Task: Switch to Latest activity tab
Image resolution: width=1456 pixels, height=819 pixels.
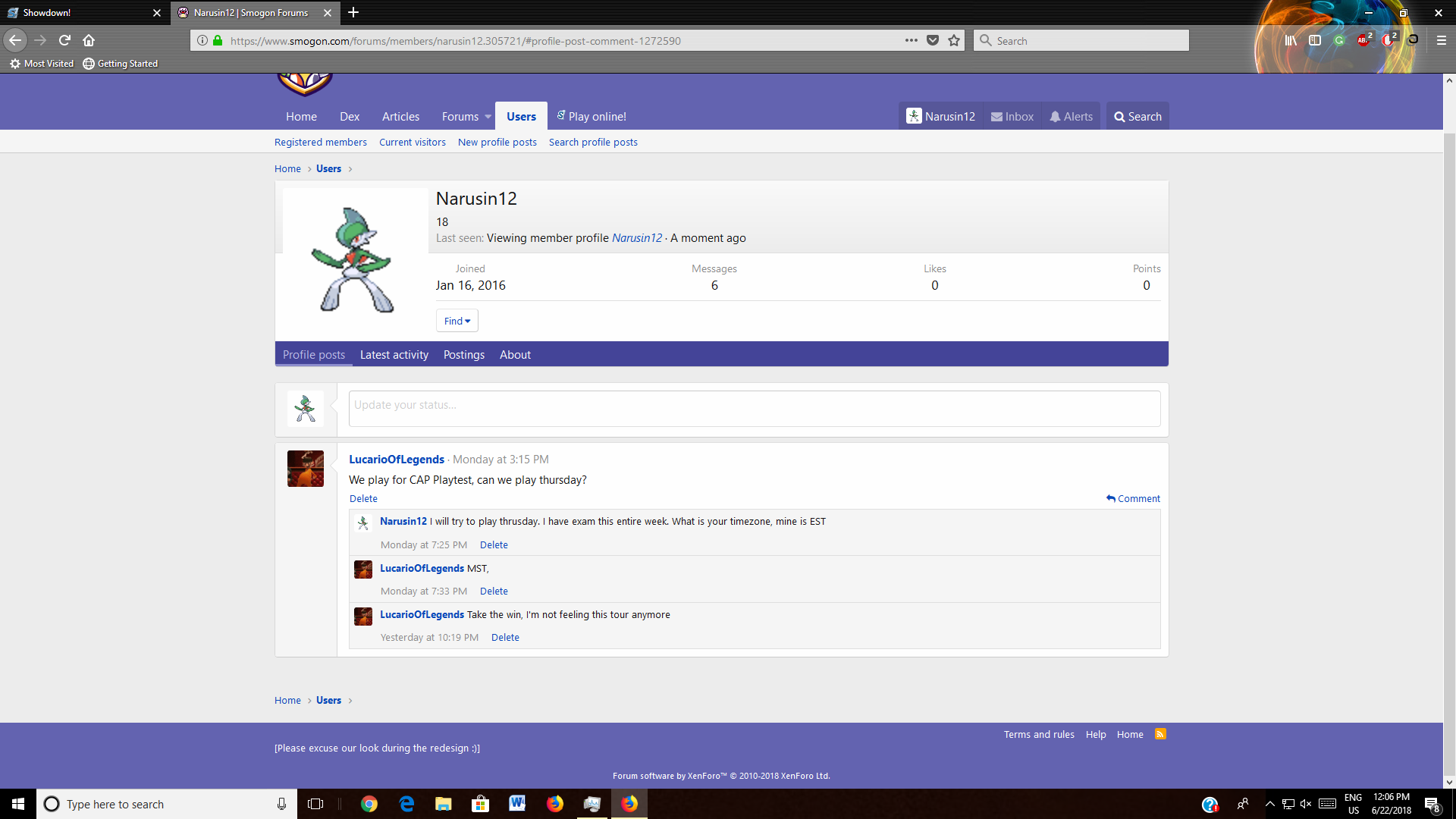Action: (394, 354)
